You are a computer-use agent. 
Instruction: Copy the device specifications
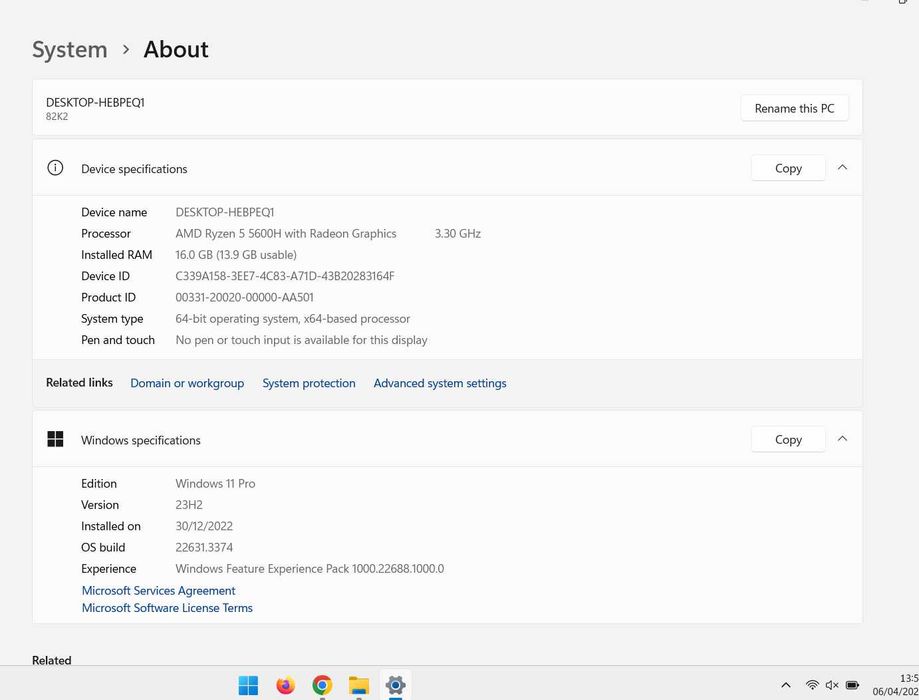pos(788,168)
